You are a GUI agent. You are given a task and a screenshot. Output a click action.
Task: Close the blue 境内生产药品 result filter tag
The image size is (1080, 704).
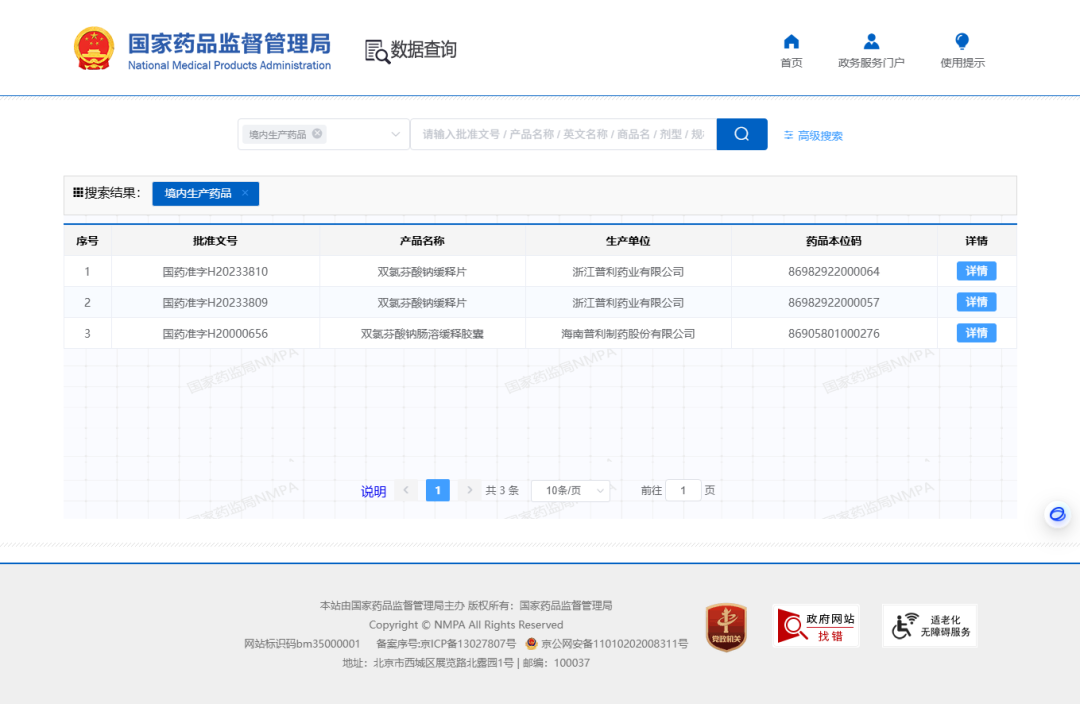pos(245,193)
